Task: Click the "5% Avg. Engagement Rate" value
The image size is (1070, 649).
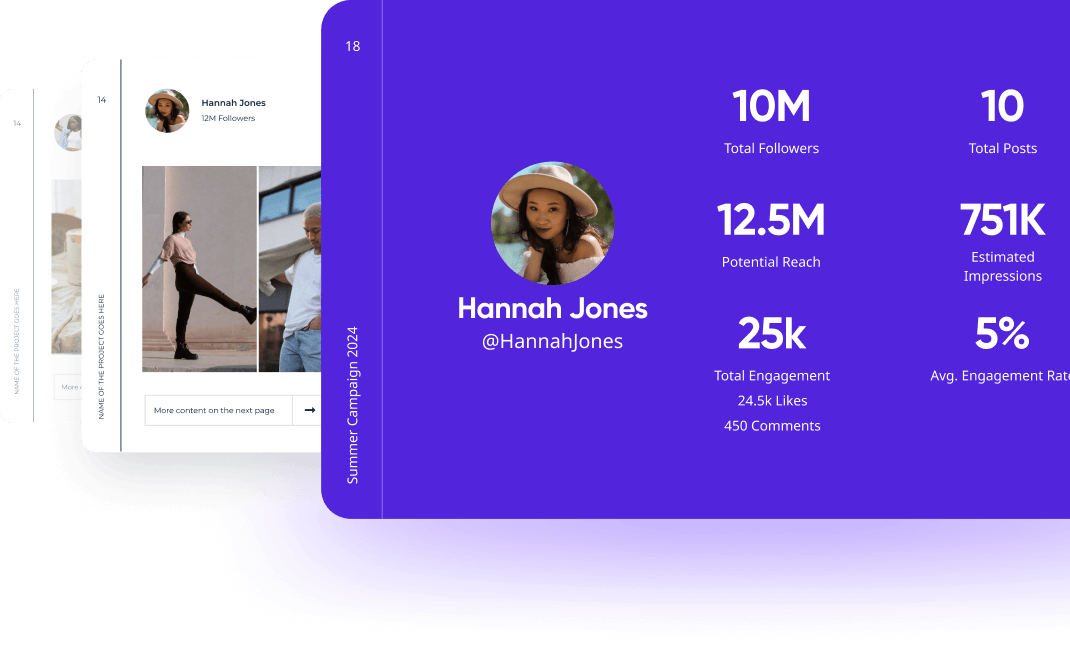Action: (1000, 348)
